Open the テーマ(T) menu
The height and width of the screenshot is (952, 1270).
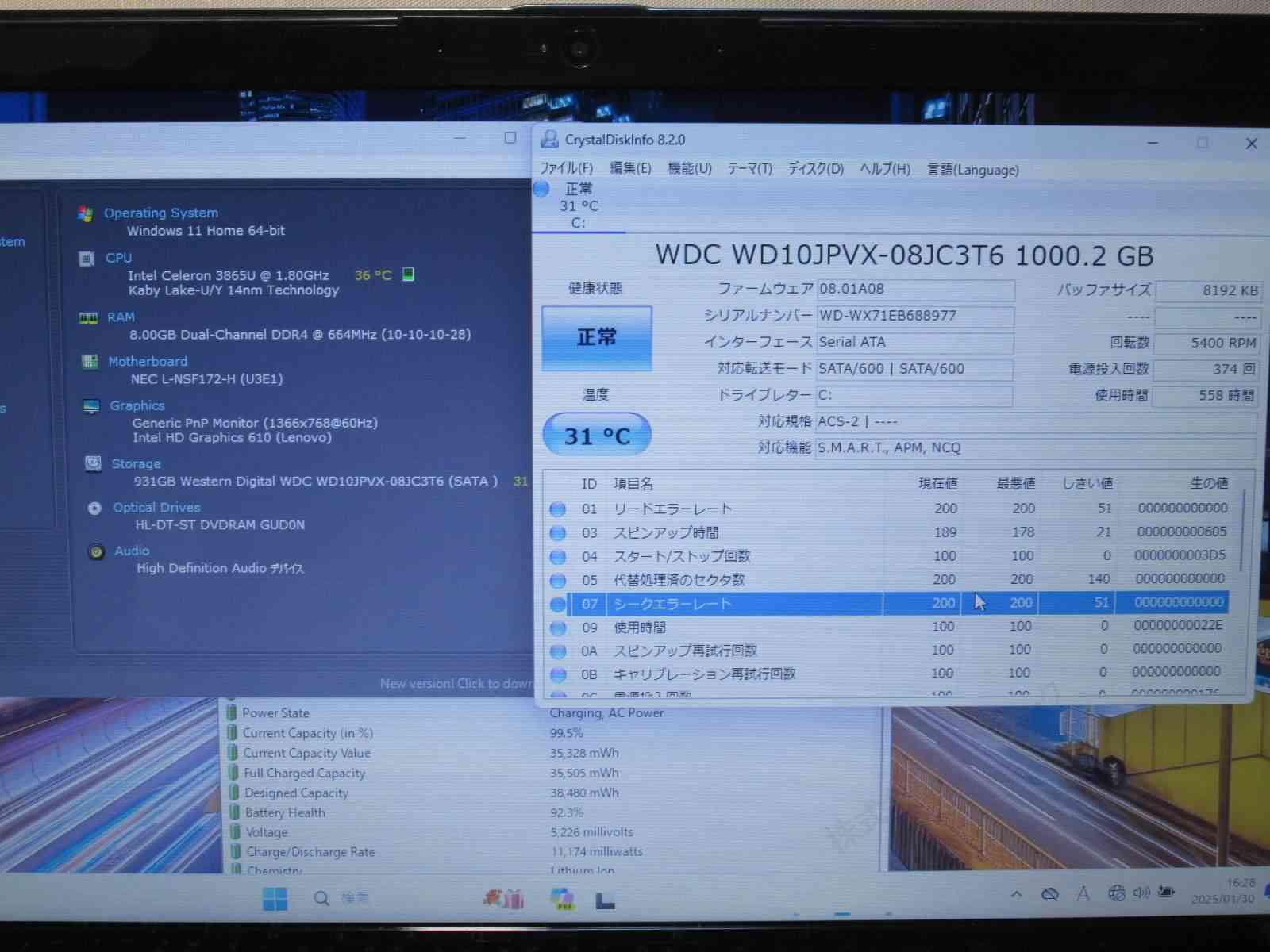coord(750,168)
